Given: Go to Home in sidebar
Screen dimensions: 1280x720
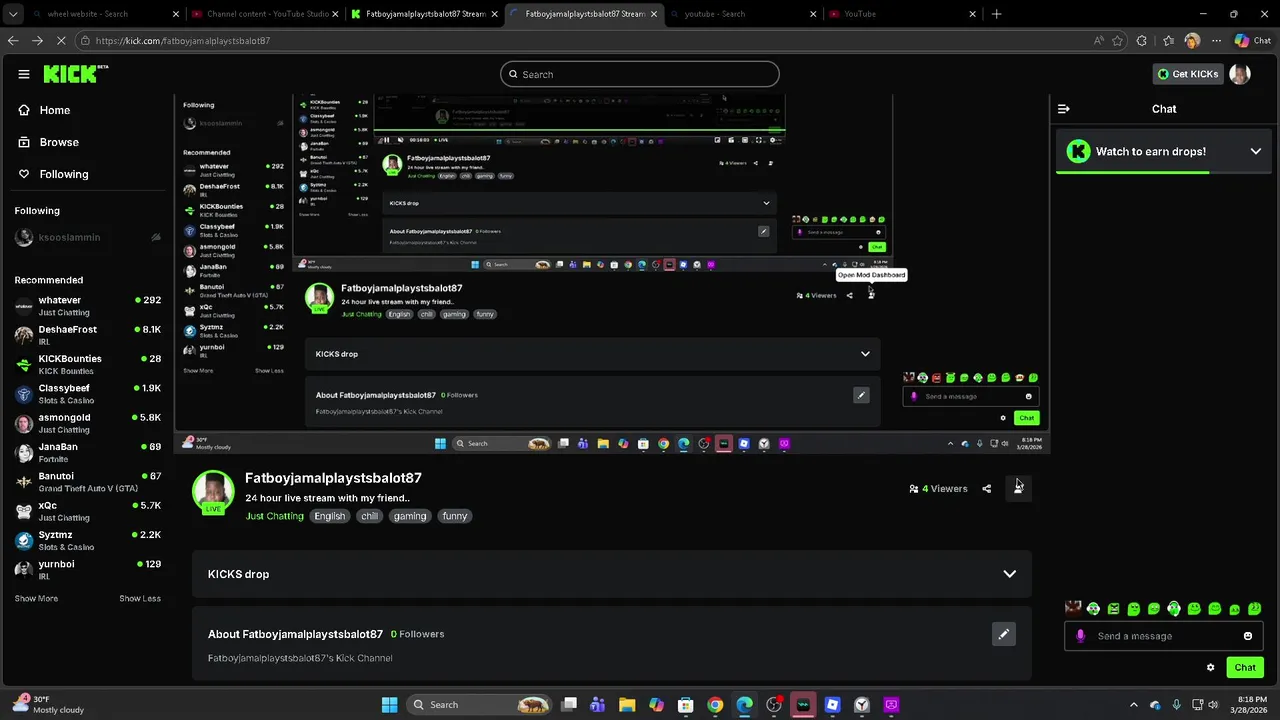Looking at the screenshot, I should tap(45, 110).
